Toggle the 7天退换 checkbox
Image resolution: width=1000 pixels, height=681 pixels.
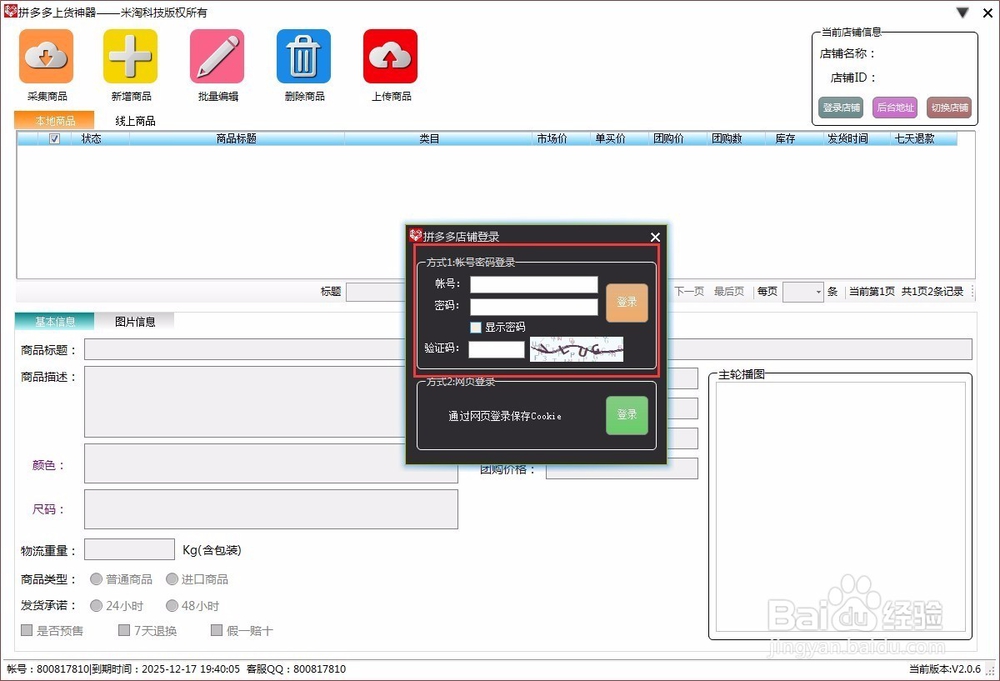coord(124,631)
